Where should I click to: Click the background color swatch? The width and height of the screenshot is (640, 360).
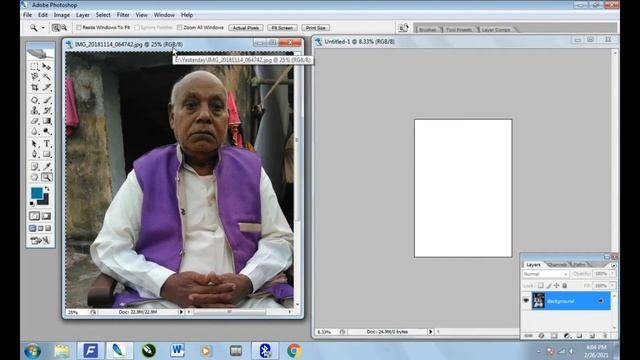[x=44, y=201]
